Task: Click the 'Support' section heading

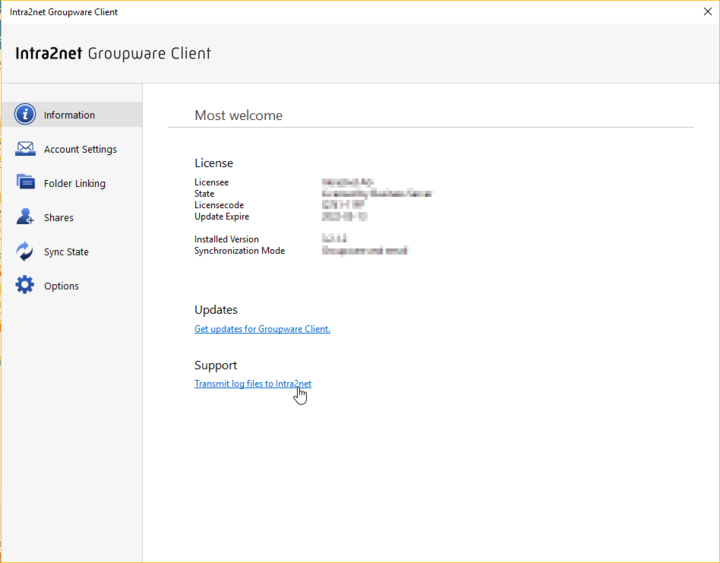Action: [215, 366]
